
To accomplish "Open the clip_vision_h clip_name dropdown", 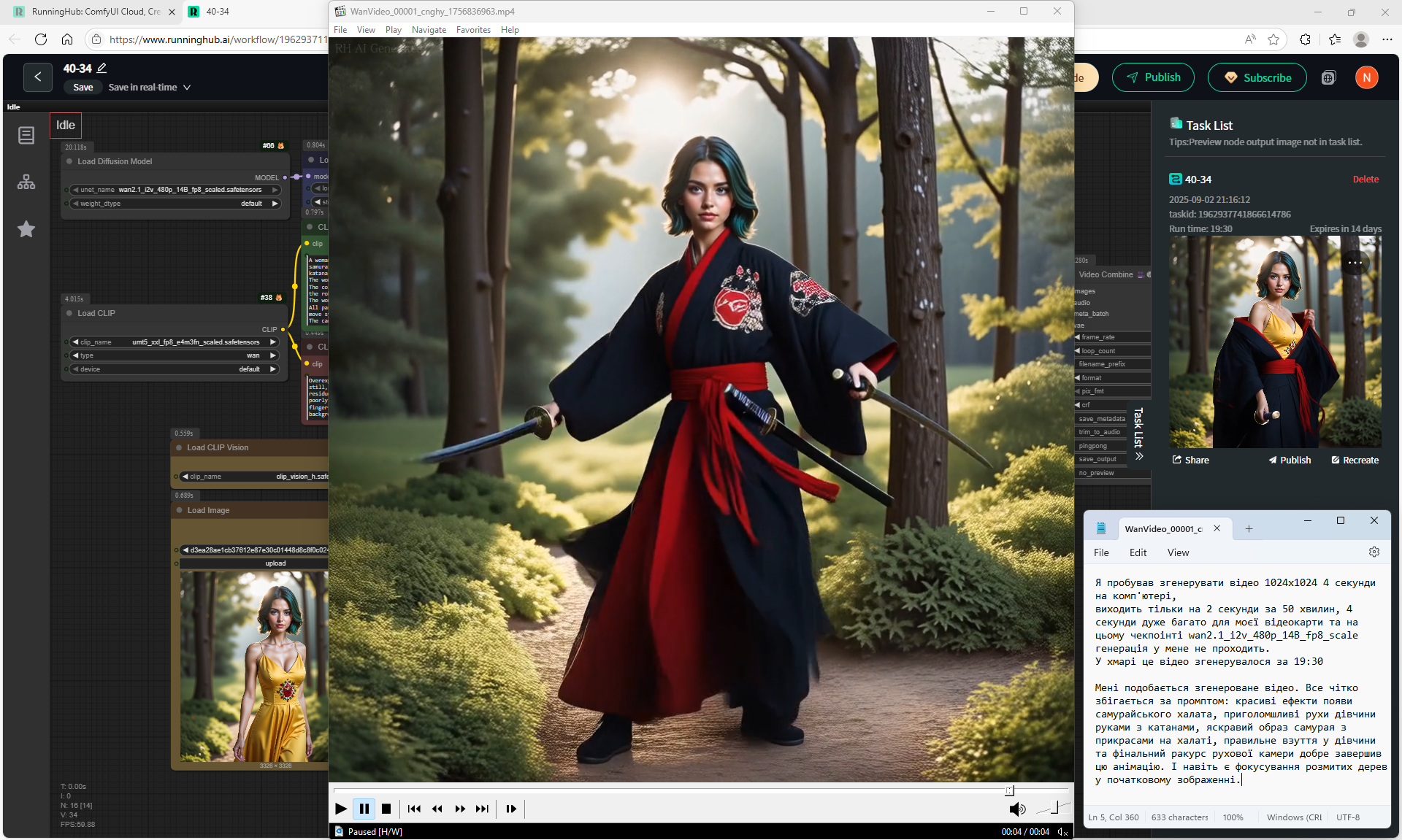I will [x=254, y=477].
